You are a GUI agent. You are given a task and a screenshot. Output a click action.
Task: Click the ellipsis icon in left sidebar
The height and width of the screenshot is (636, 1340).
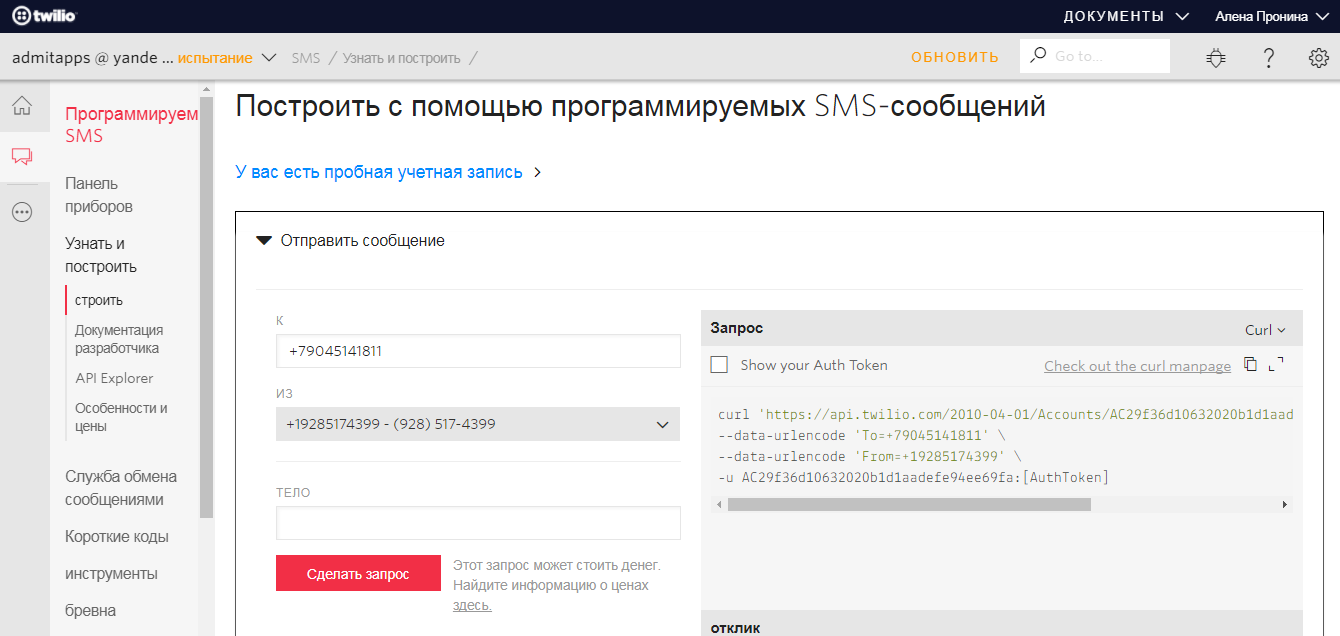[22, 211]
